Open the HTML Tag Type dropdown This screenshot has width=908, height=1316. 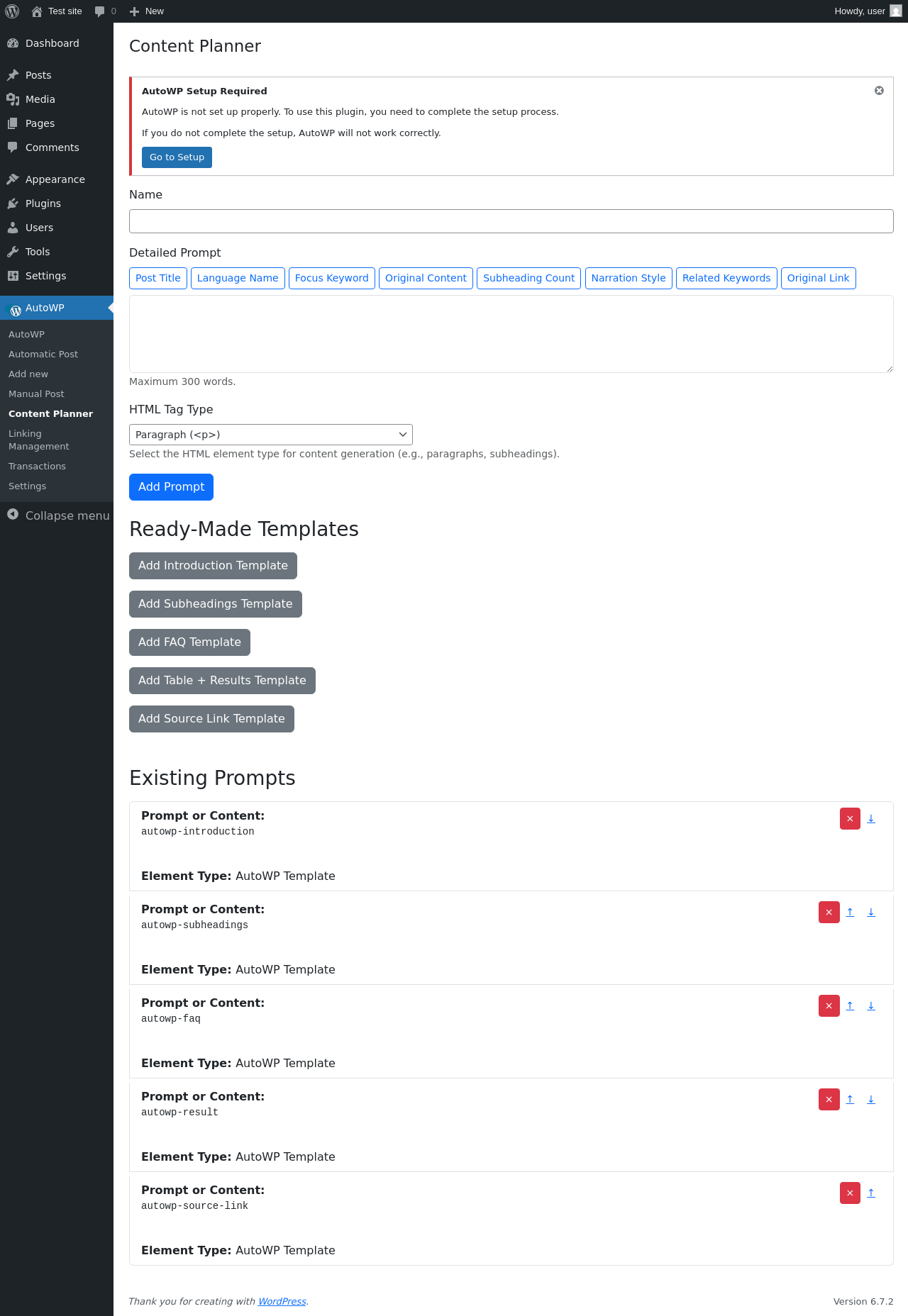[271, 435]
